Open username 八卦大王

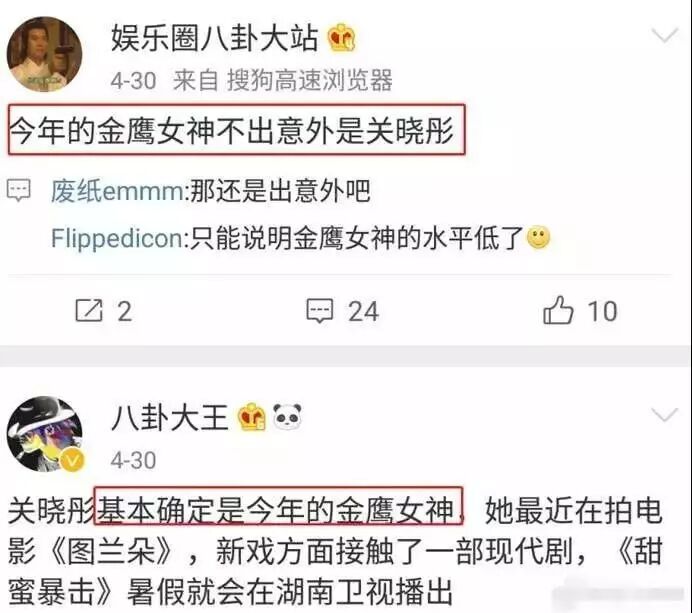(170, 417)
